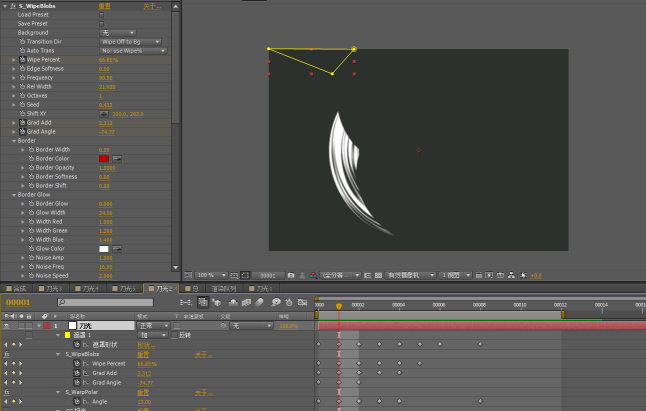Viewport: 646px width, 411px height.
Task: Click the Shift XY point picker crosshair
Action: (104, 114)
